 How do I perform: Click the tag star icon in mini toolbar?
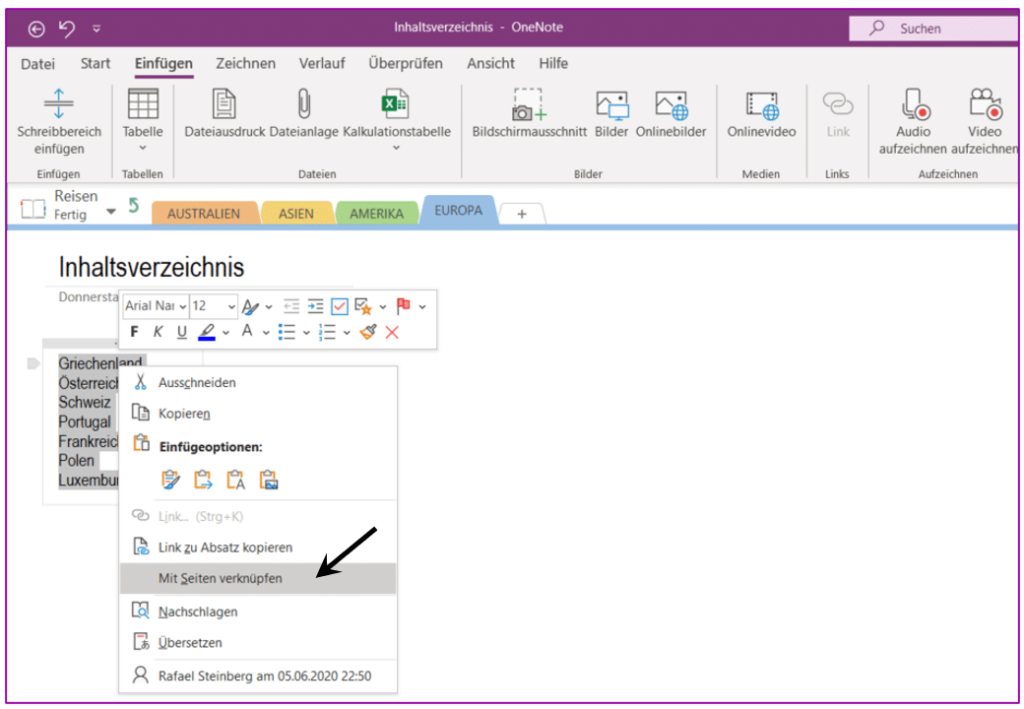pos(363,306)
